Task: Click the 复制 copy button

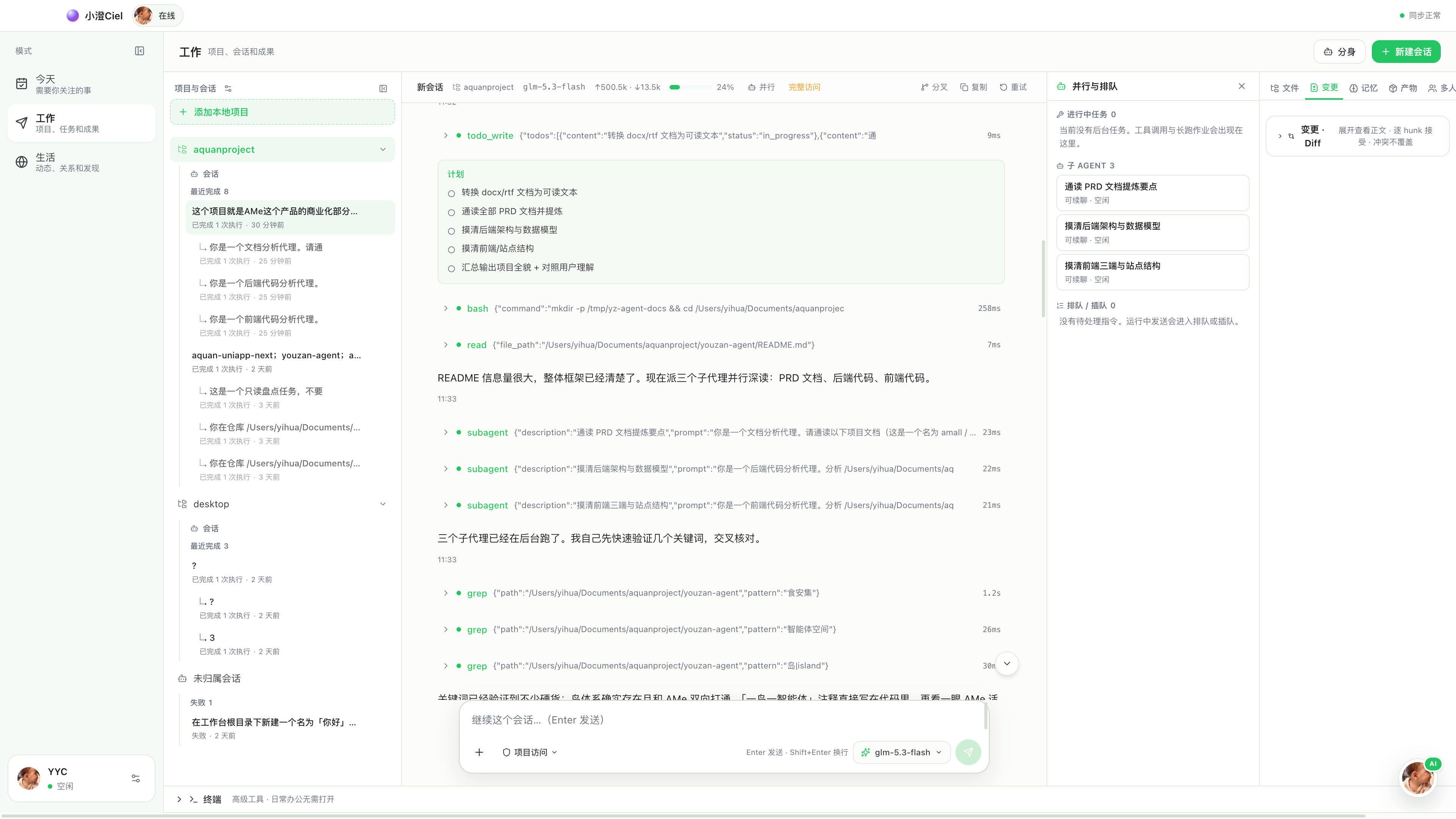Action: [973, 87]
